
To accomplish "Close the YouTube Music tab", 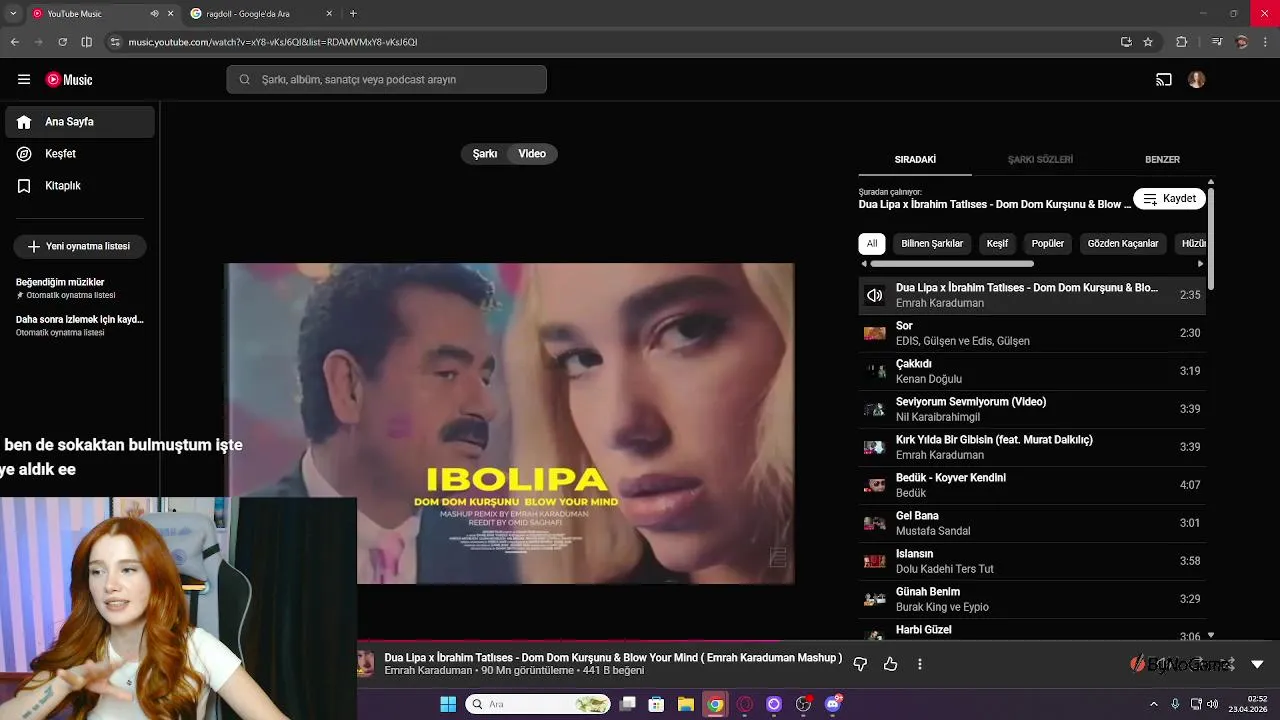I will click(x=170, y=14).
